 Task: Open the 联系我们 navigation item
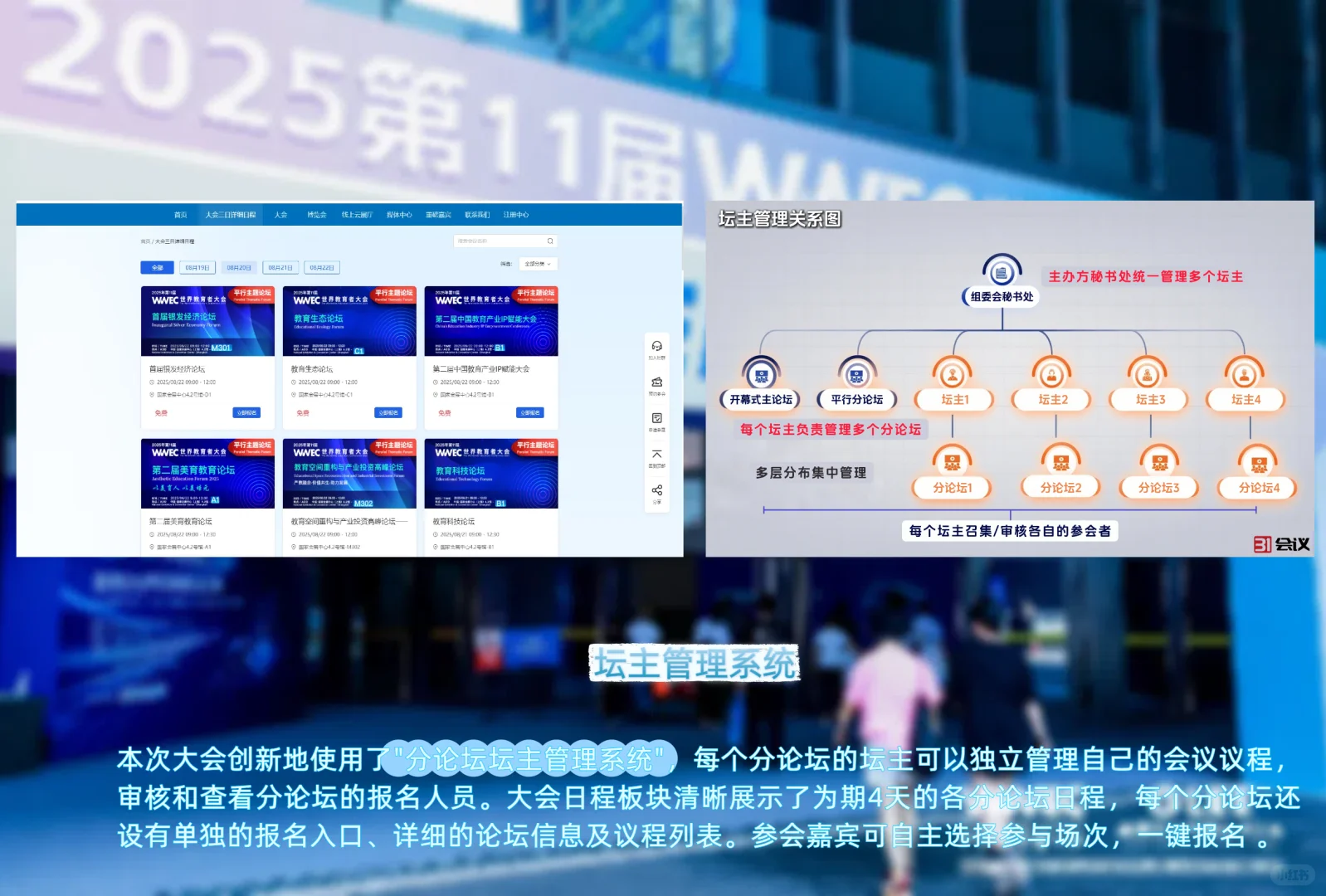tap(477, 215)
